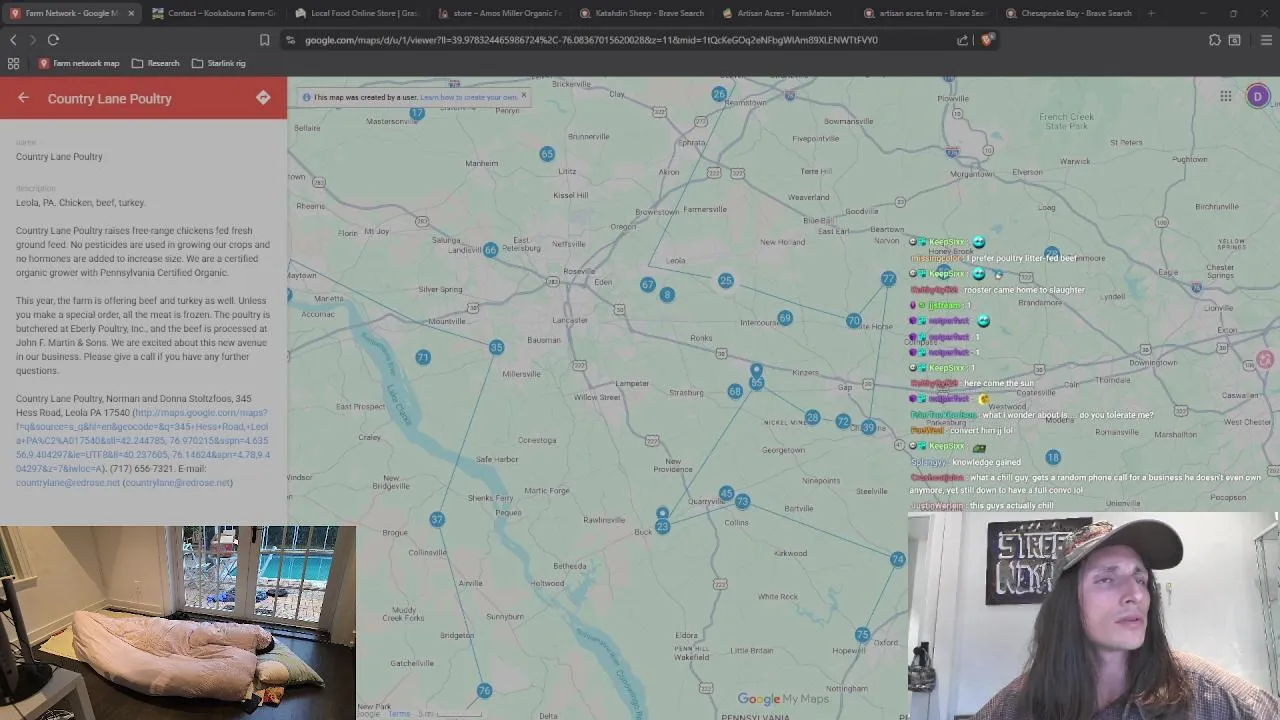Click the address bar URL

click(x=591, y=40)
